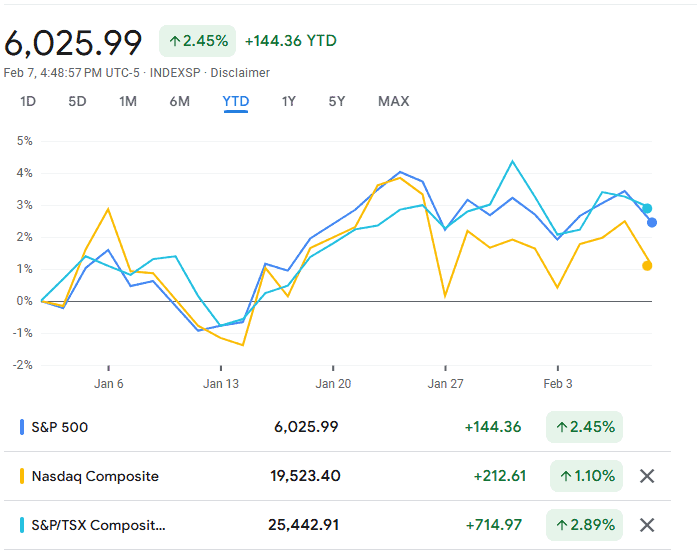
Task: Open the S&P/TSX Composite row
Action: (337, 525)
